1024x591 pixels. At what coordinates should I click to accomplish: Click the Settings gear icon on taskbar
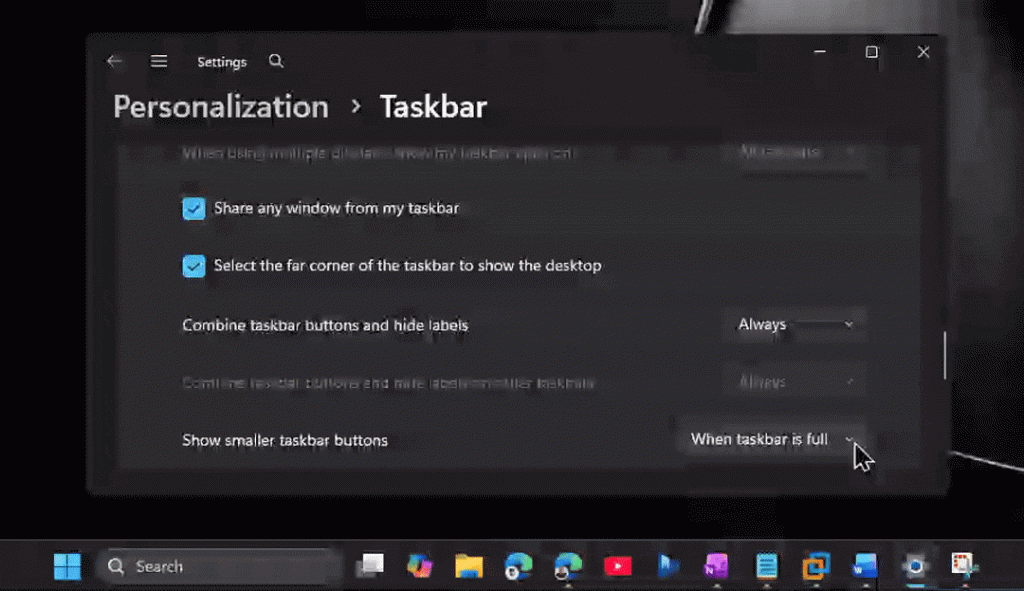point(915,566)
